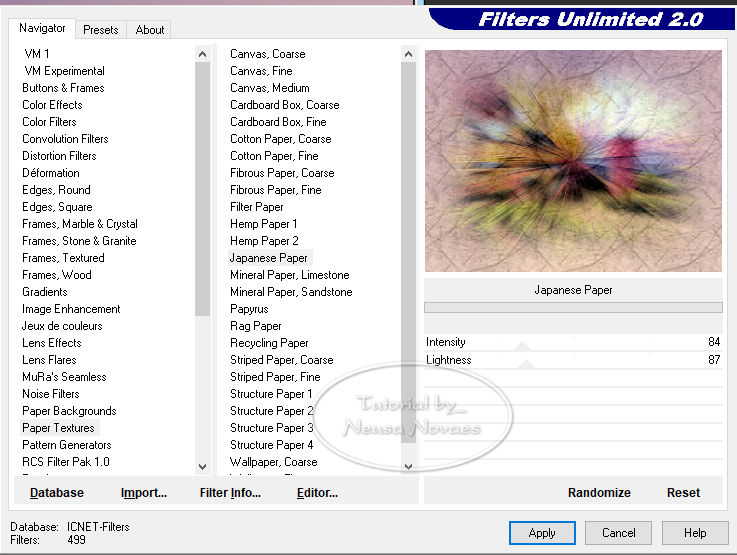The height and width of the screenshot is (555, 737).
Task: Choose Distortion Filters category
Action: [59, 156]
